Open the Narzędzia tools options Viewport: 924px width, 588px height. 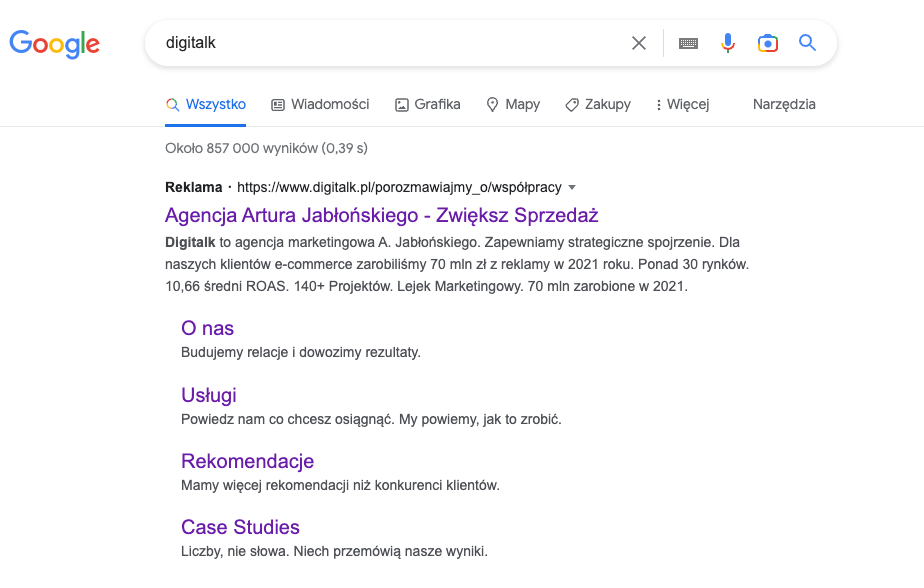click(x=784, y=104)
